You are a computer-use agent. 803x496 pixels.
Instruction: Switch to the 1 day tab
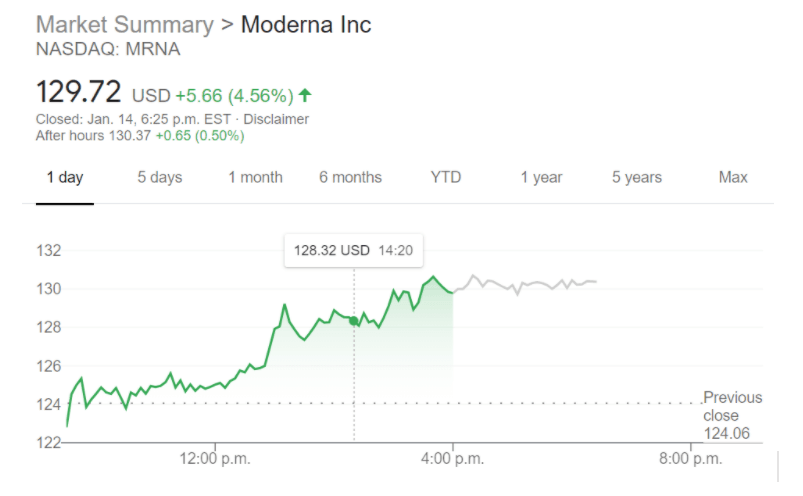[65, 177]
